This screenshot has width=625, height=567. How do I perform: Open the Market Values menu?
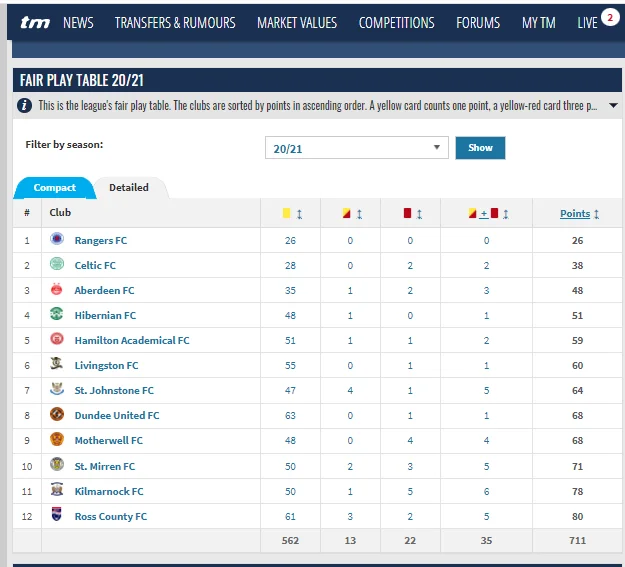297,22
